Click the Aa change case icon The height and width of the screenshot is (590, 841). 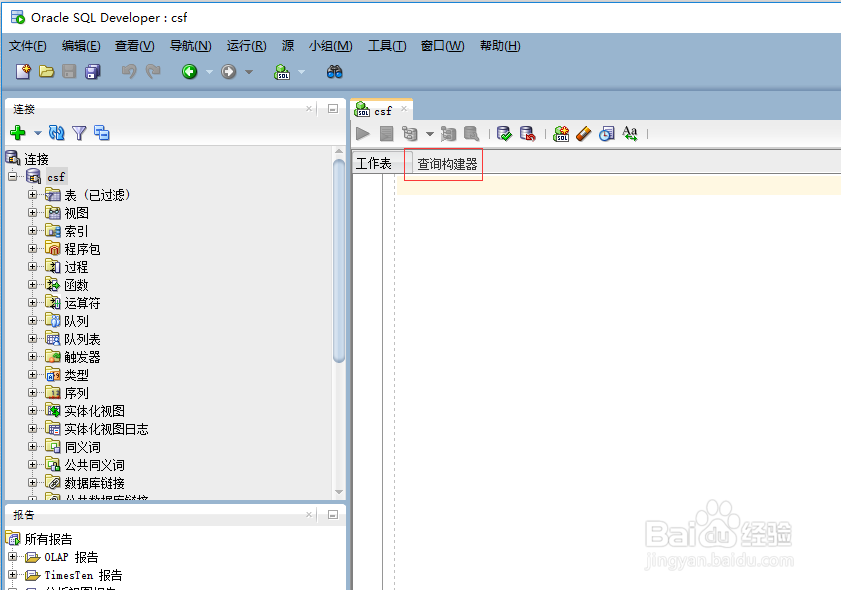click(630, 134)
